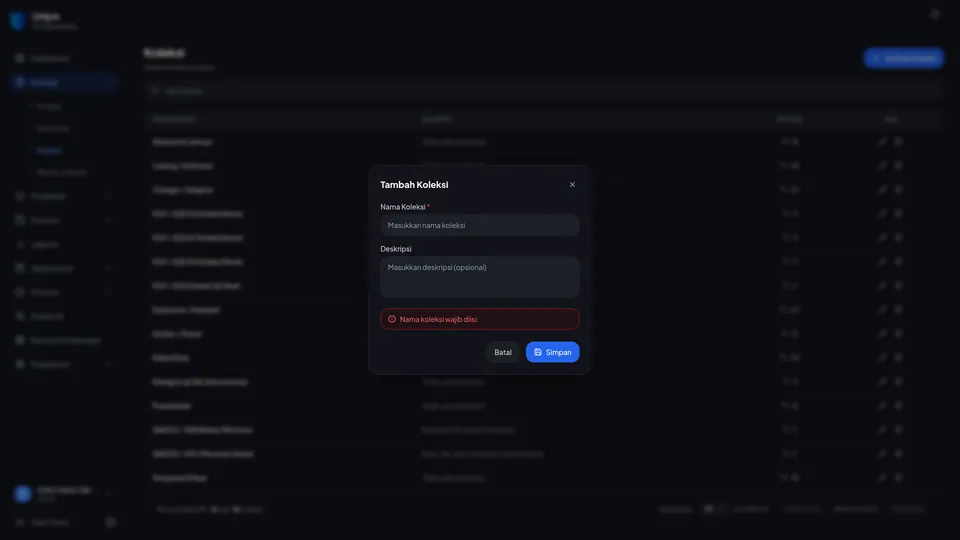Click the 'Nama koleksi wajib diisi.' error text

click(439, 319)
